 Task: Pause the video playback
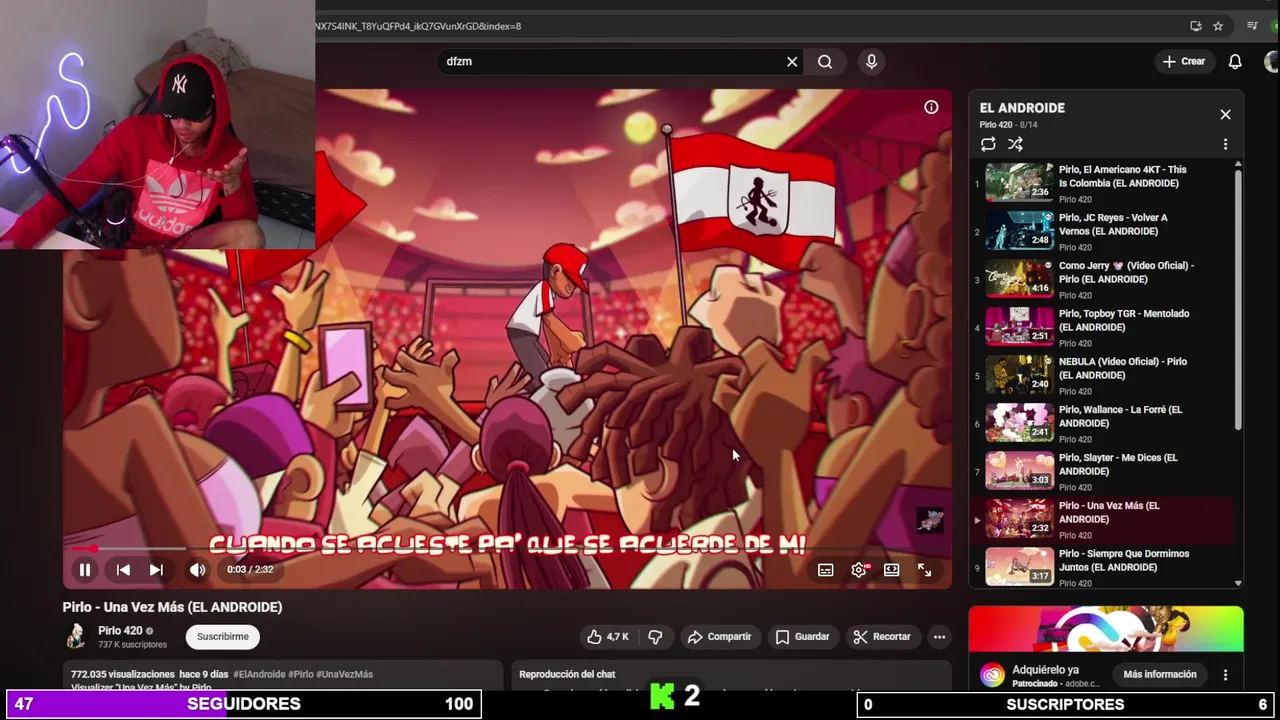click(x=85, y=570)
